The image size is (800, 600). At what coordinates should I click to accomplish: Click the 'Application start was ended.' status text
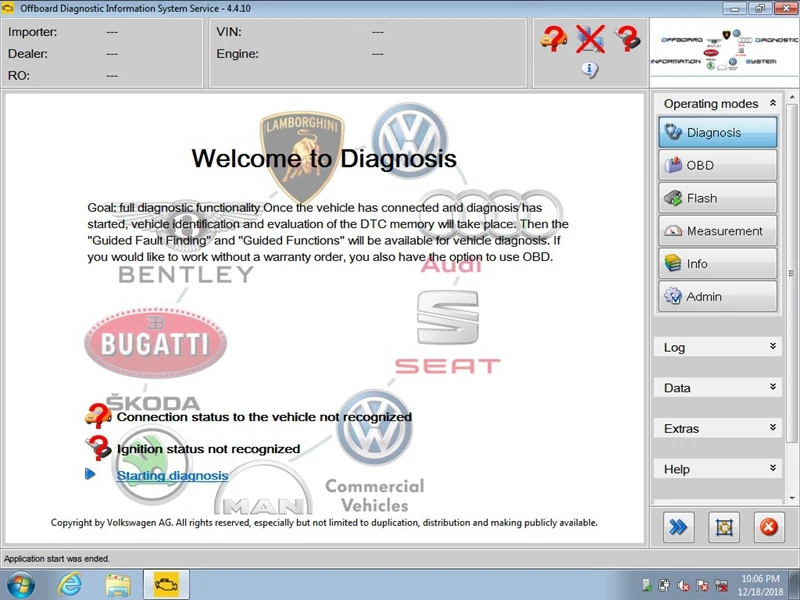[57, 559]
